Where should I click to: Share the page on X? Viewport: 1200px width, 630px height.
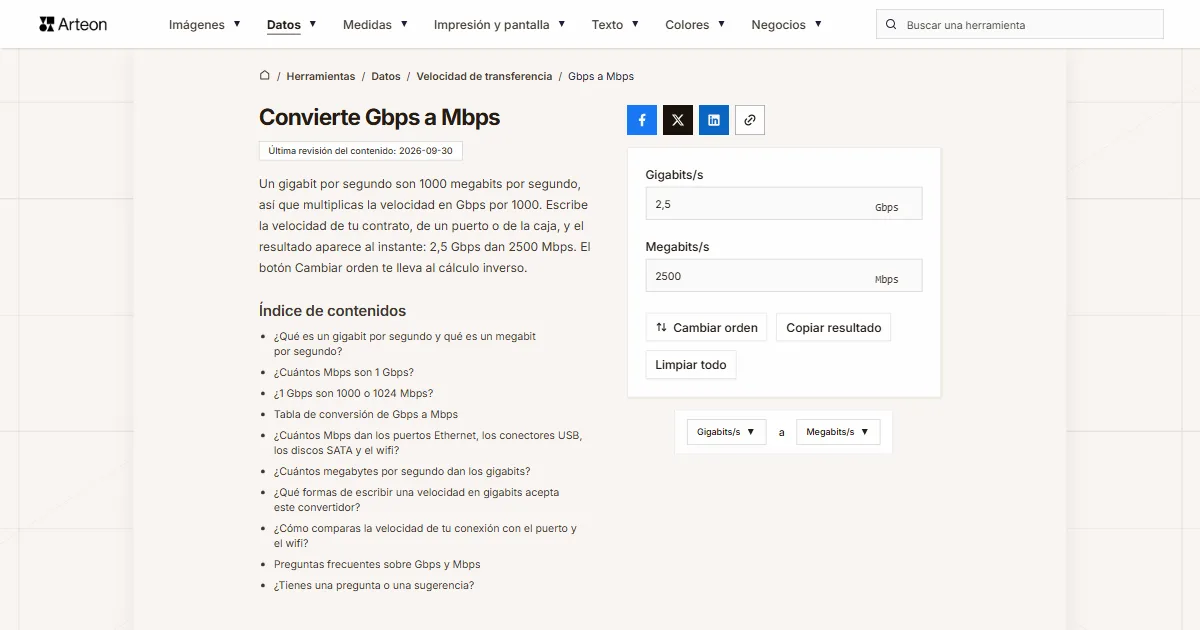point(678,120)
